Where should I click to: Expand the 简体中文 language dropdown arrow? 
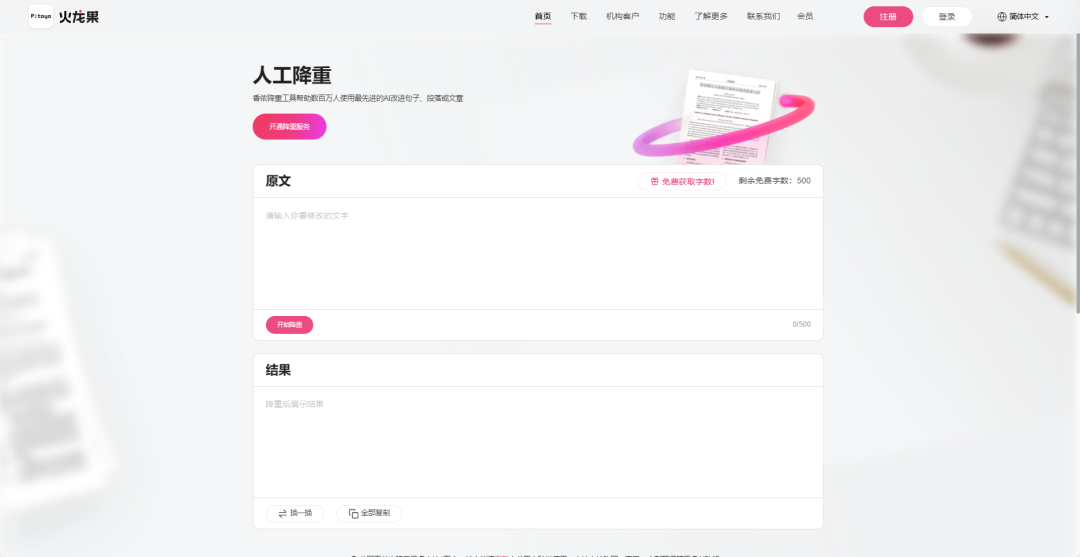pos(1047,17)
